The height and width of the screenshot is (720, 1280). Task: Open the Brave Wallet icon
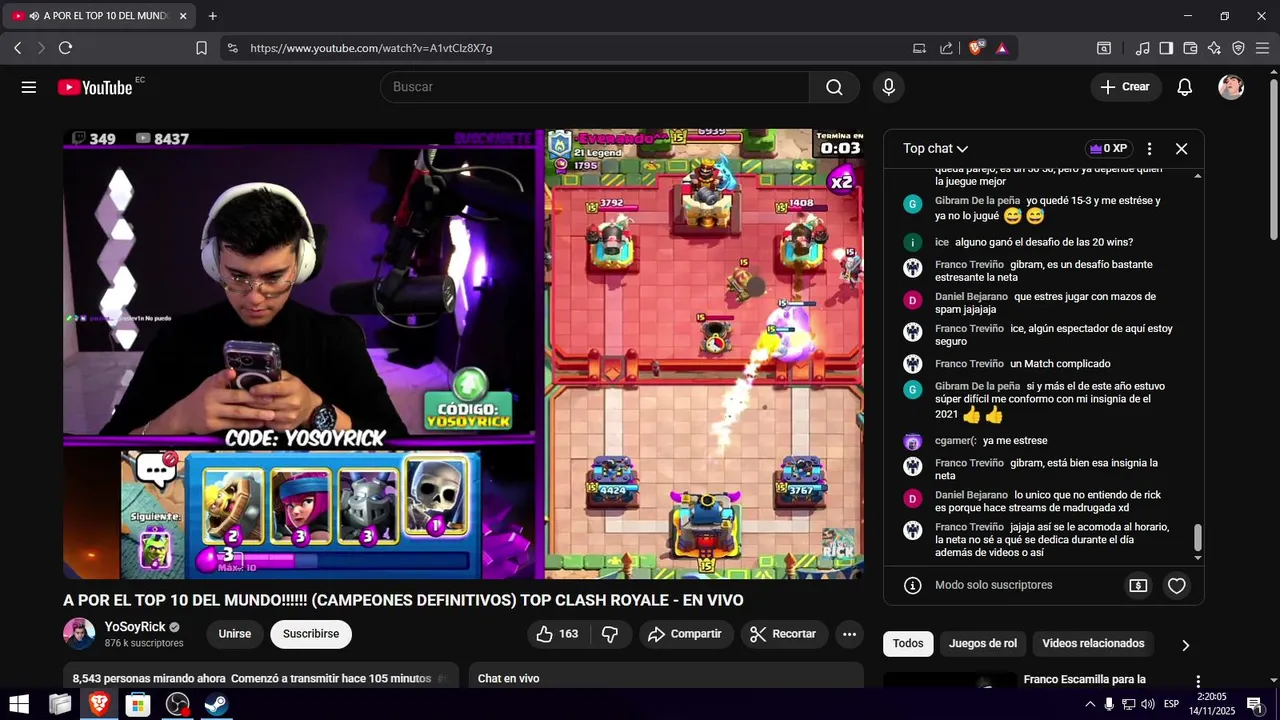[x=1190, y=47]
